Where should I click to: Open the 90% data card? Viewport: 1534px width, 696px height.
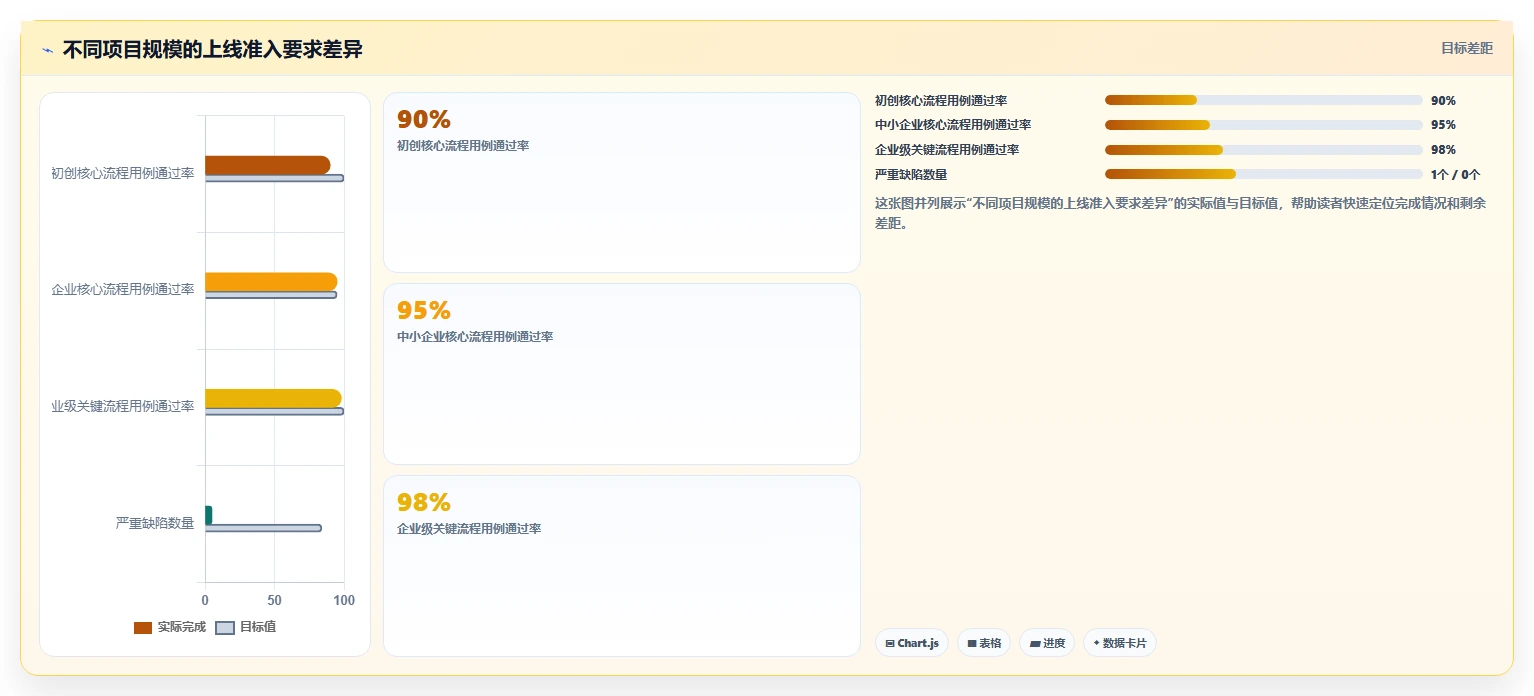(x=621, y=182)
